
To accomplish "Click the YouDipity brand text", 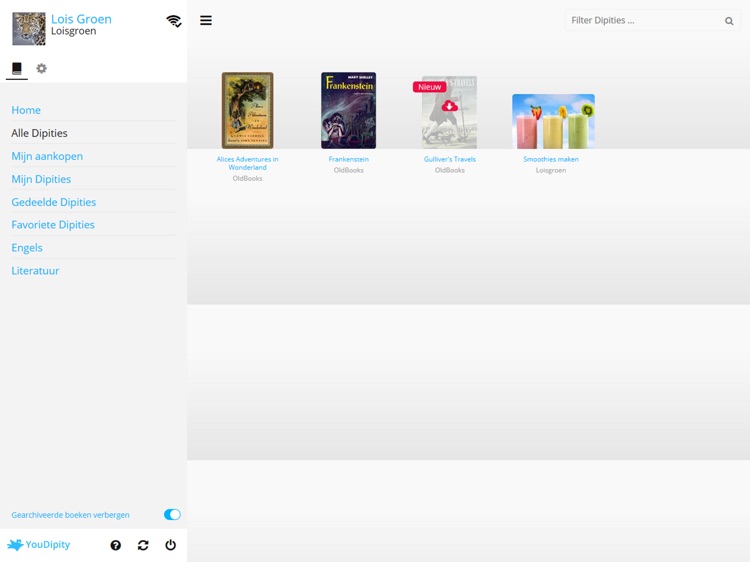I will pos(48,544).
